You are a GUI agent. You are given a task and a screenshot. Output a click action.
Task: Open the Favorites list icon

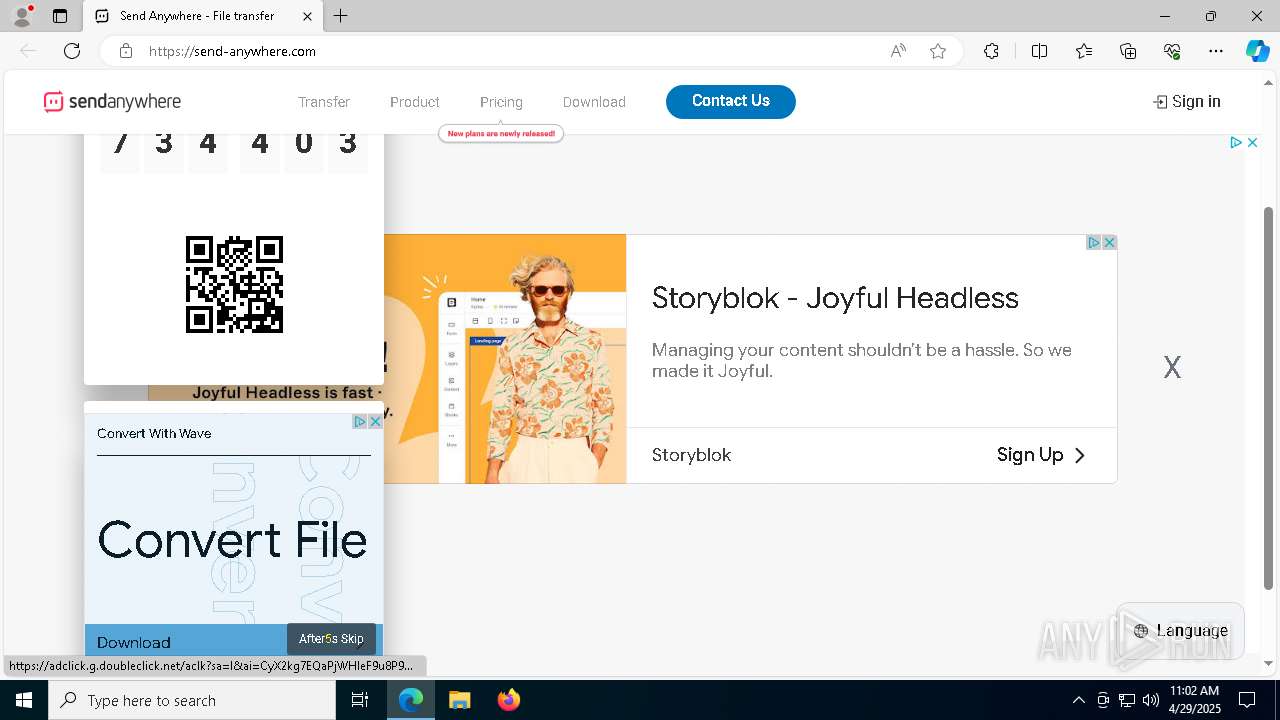click(x=1084, y=51)
